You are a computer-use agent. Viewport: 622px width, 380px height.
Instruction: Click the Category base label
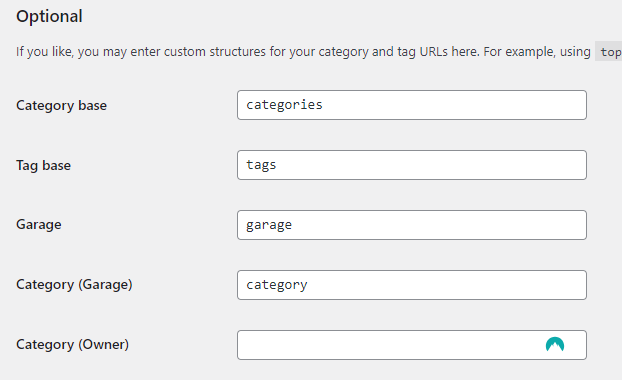[x=61, y=106]
